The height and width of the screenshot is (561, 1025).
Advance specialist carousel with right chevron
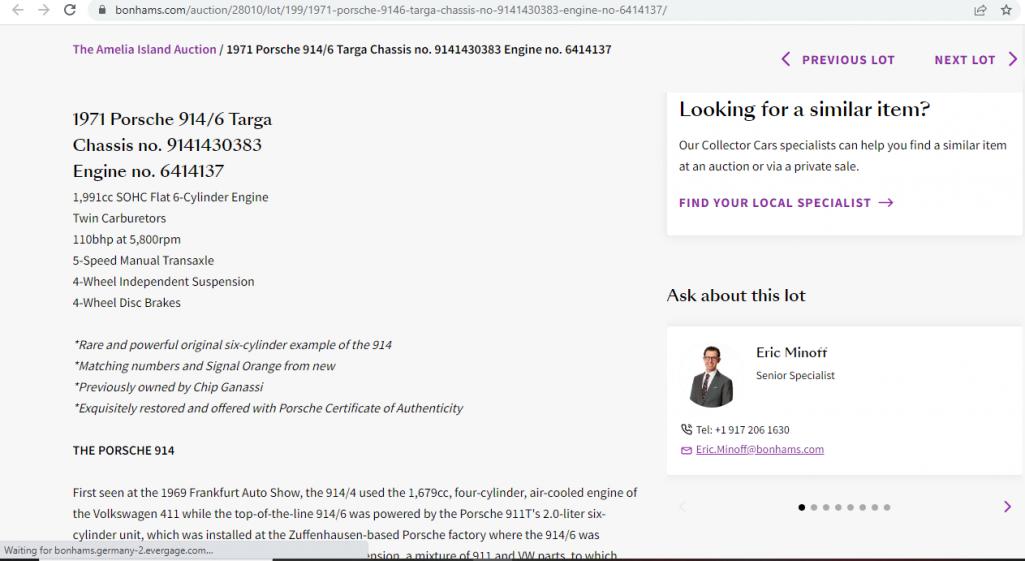pos(1007,507)
